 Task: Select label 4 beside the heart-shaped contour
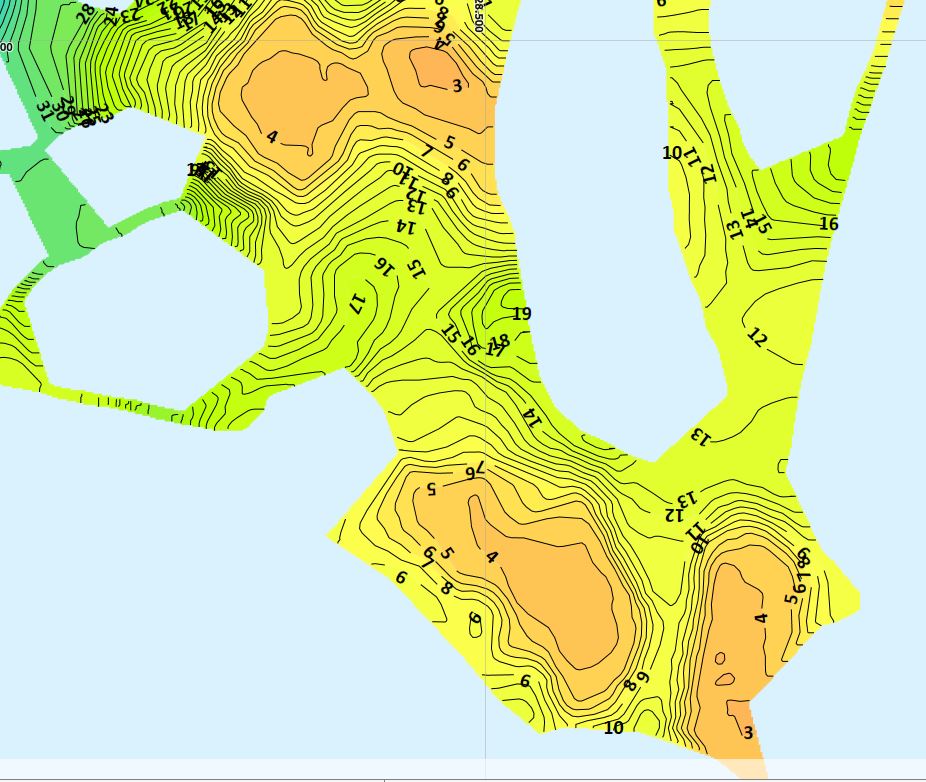[272, 136]
